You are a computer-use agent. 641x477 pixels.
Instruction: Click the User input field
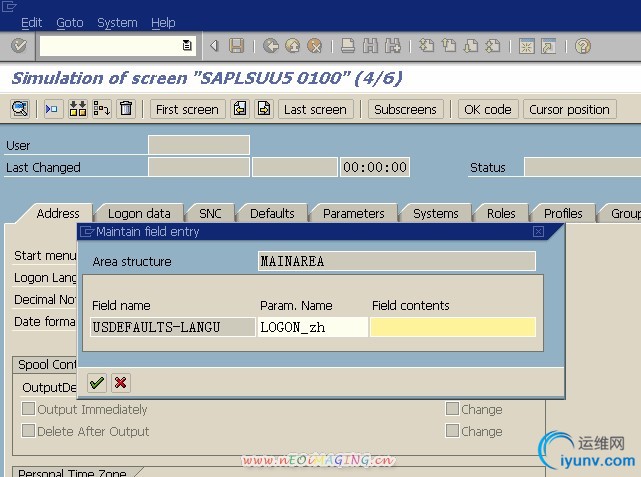[199, 145]
